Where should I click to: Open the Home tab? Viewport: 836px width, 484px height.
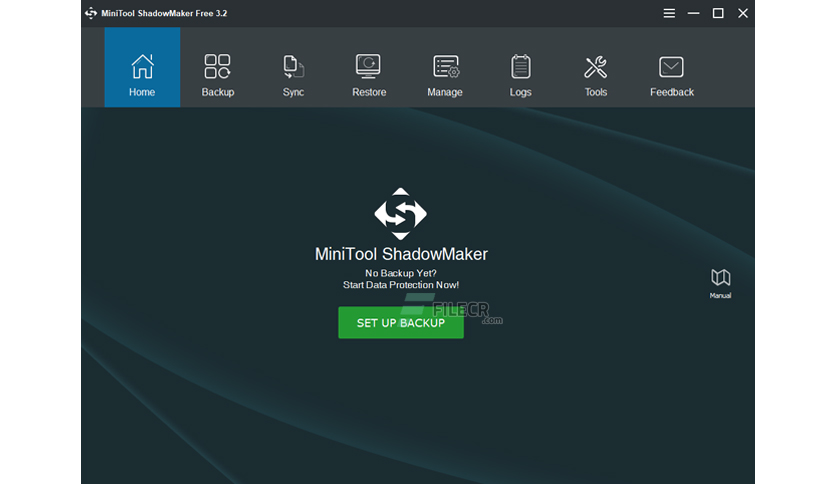142,67
